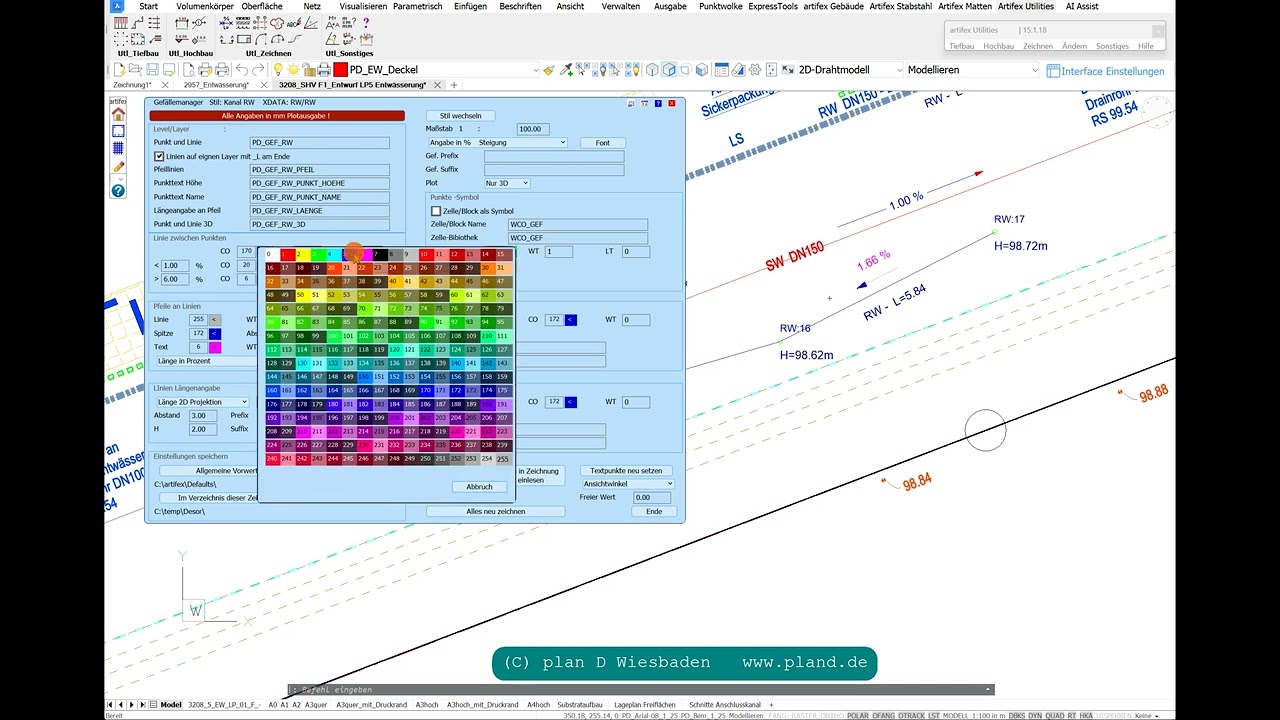Pick color swatch 10 in palette
The image size is (1280, 720).
[424, 254]
